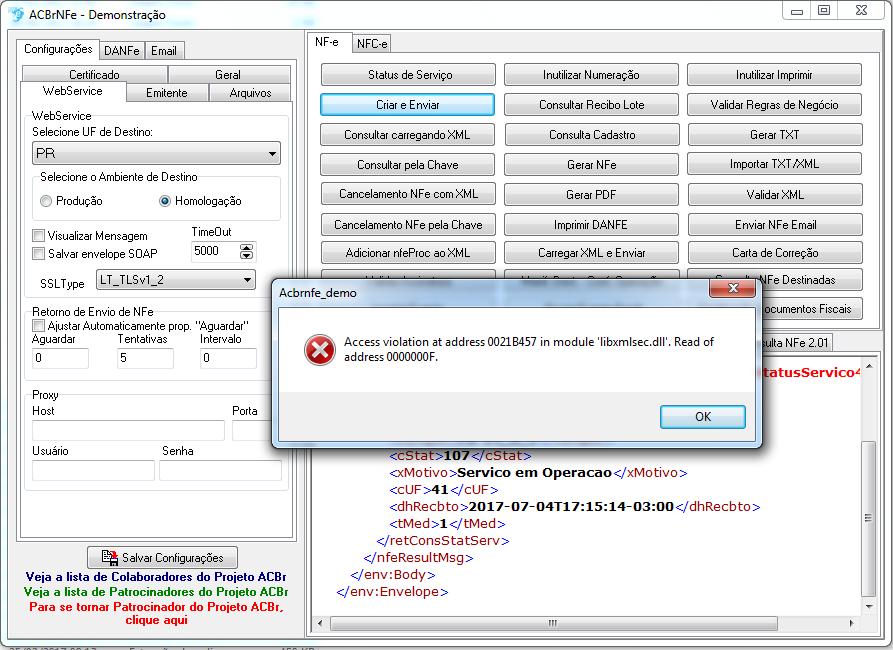The width and height of the screenshot is (893, 650).
Task: Enable Visualizar Mensagem checkbox
Action: pos(39,236)
